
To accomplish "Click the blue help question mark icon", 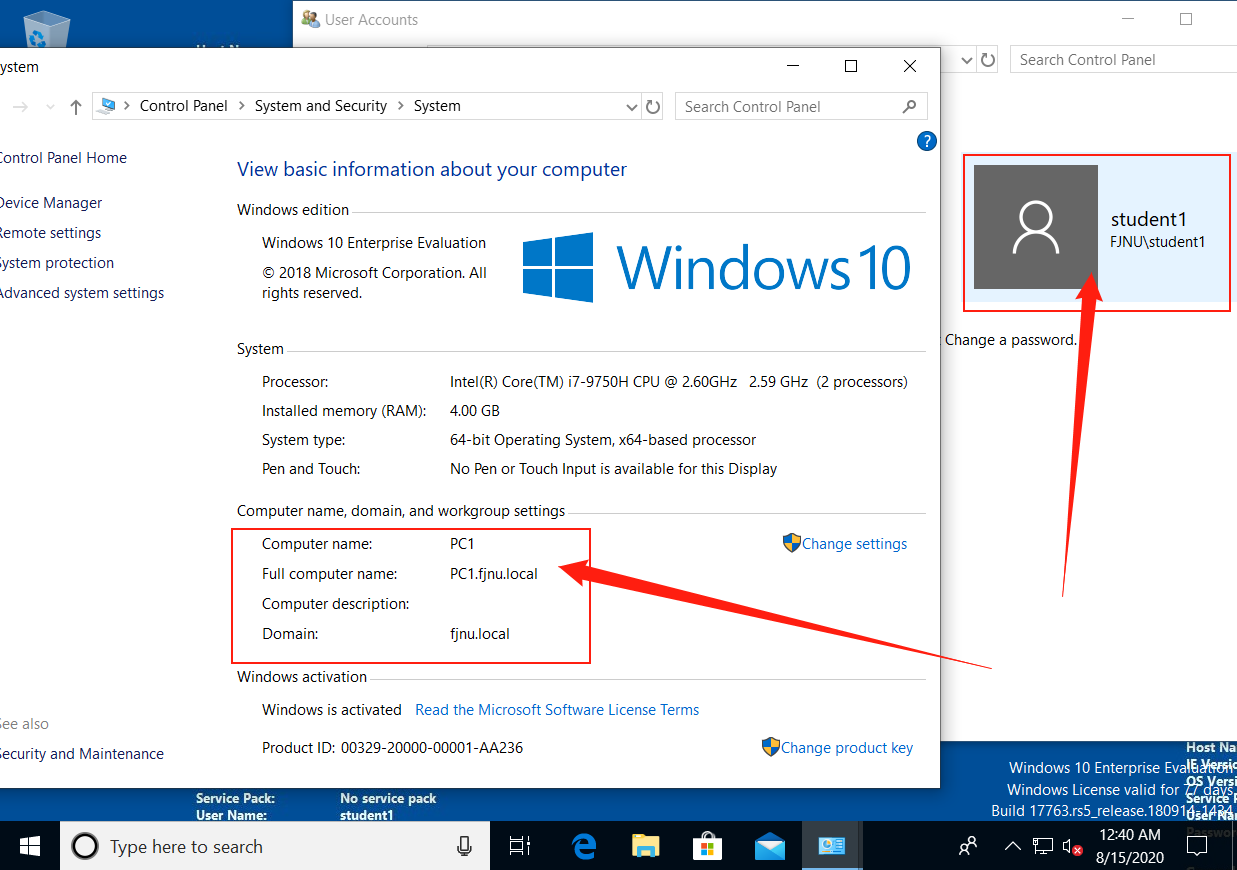I will click(926, 141).
